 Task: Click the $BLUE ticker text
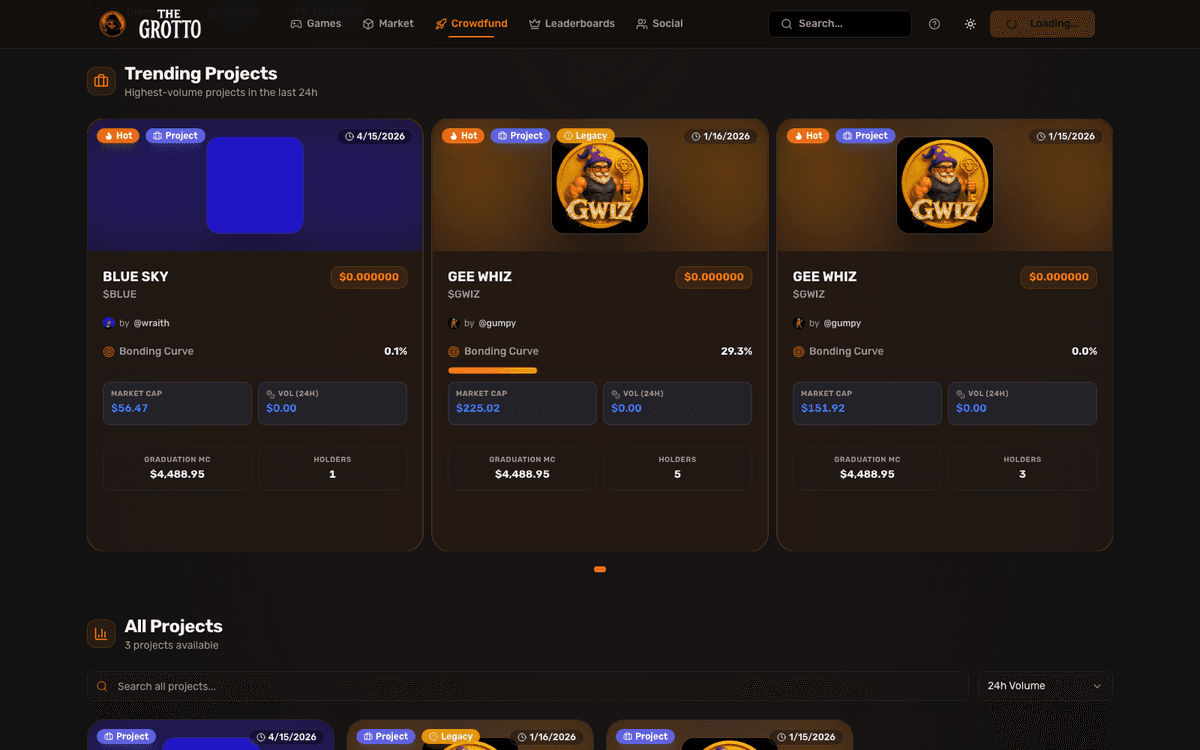pos(120,295)
